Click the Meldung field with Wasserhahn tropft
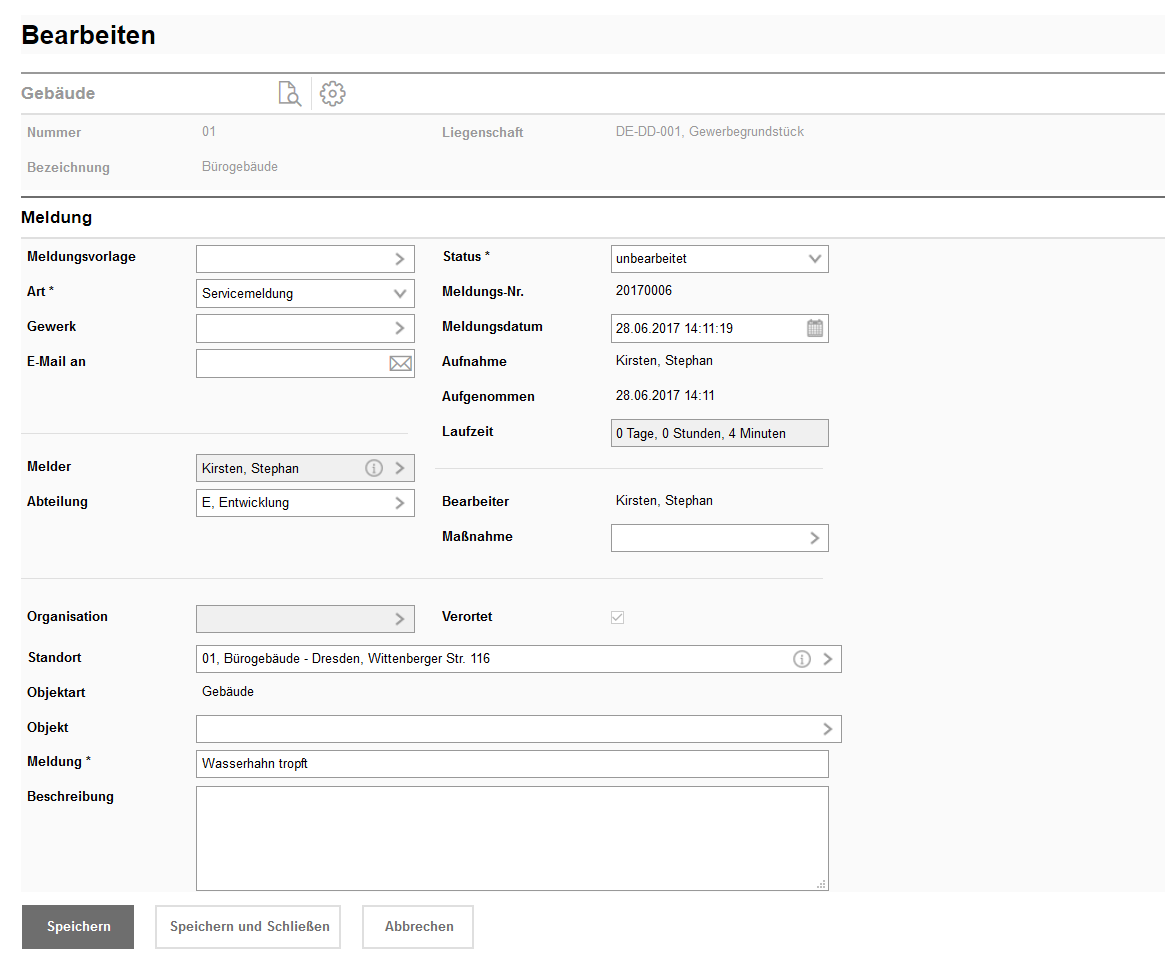Screen dimensions: 1167x964 tap(511, 764)
